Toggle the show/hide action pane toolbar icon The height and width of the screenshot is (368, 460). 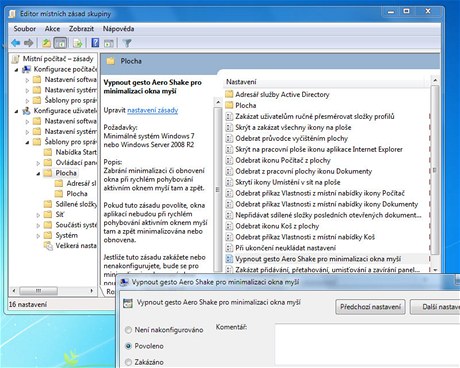pyautogui.click(x=109, y=43)
